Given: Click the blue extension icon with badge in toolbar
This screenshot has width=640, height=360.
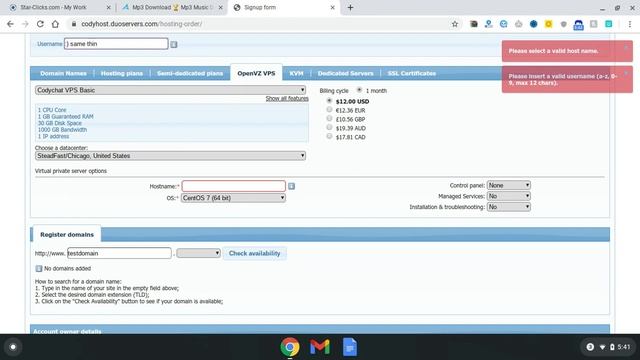Looking at the screenshot, I should [x=578, y=25].
